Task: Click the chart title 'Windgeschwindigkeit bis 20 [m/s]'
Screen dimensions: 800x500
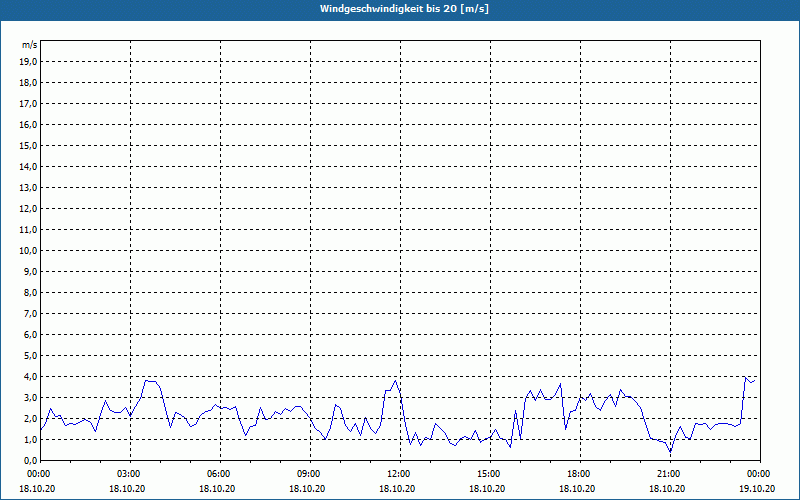Action: click(404, 9)
